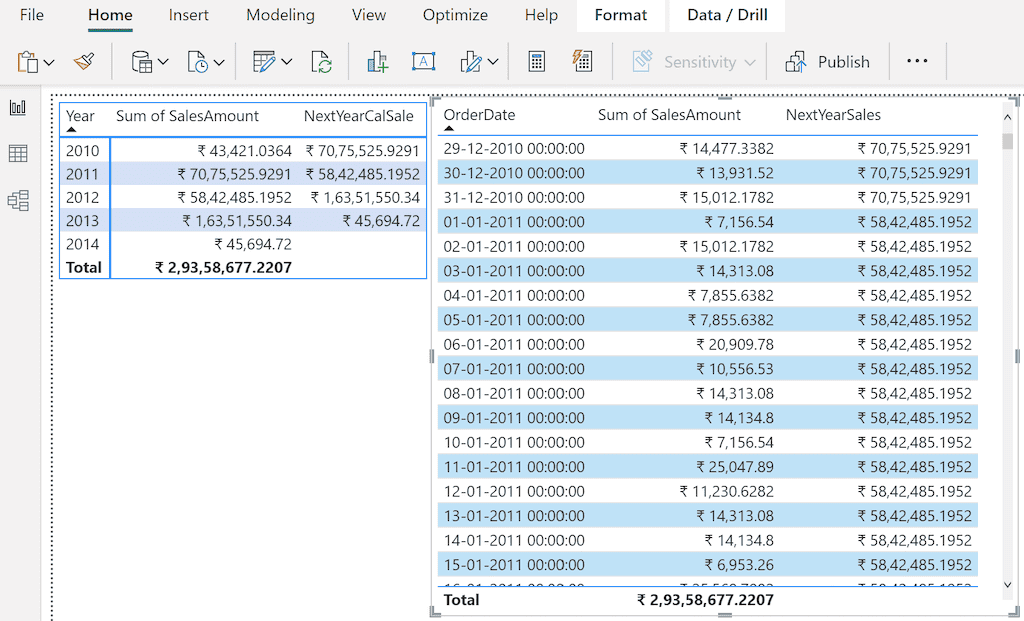
Task: Expand the Get data dropdown
Action: [162, 61]
